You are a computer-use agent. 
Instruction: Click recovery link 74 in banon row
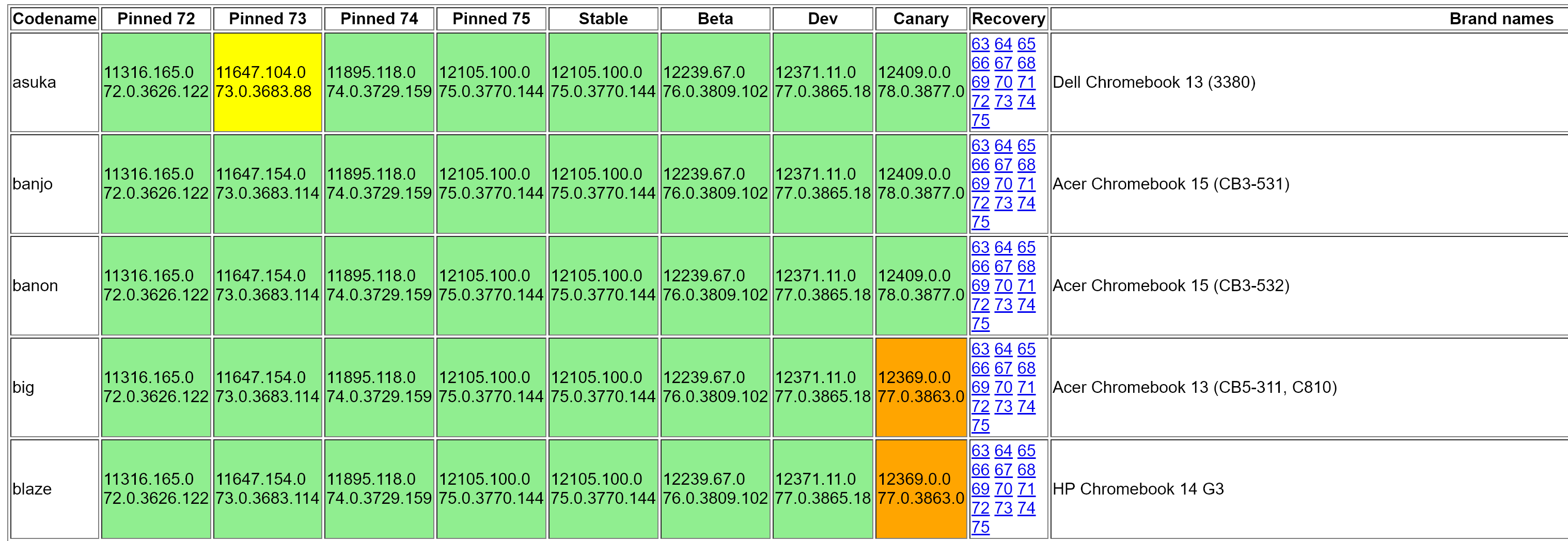(1026, 305)
